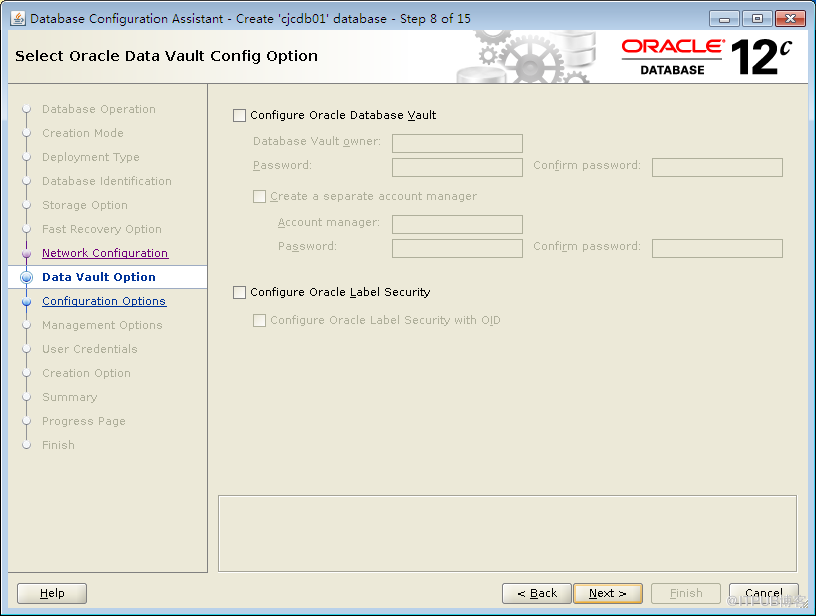Click the Fast Recovery Option step
Viewport: 816px width, 616px height.
click(102, 229)
